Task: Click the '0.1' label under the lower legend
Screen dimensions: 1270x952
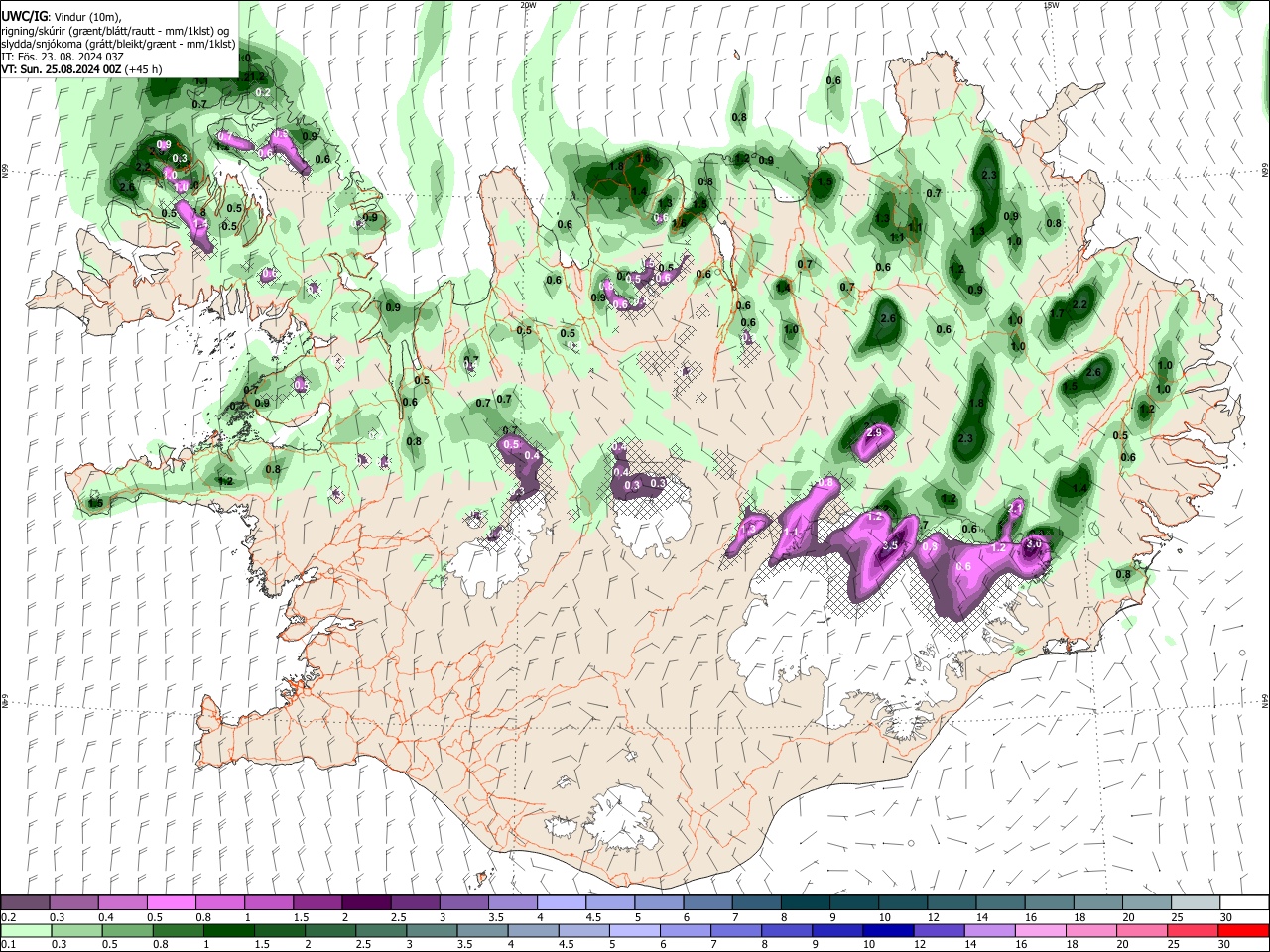Action: [x=9, y=944]
